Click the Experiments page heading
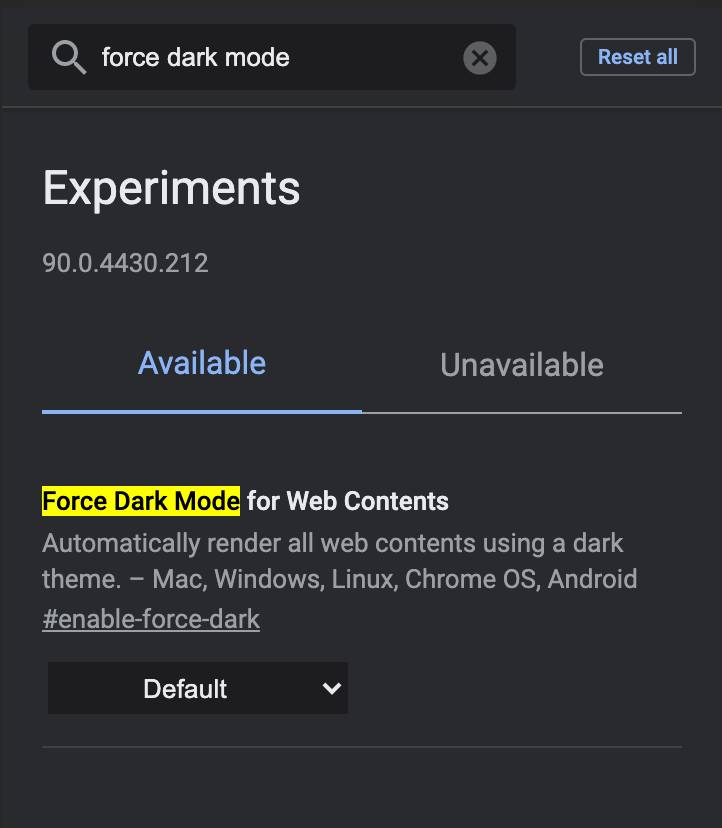722x828 pixels. pyautogui.click(x=171, y=188)
